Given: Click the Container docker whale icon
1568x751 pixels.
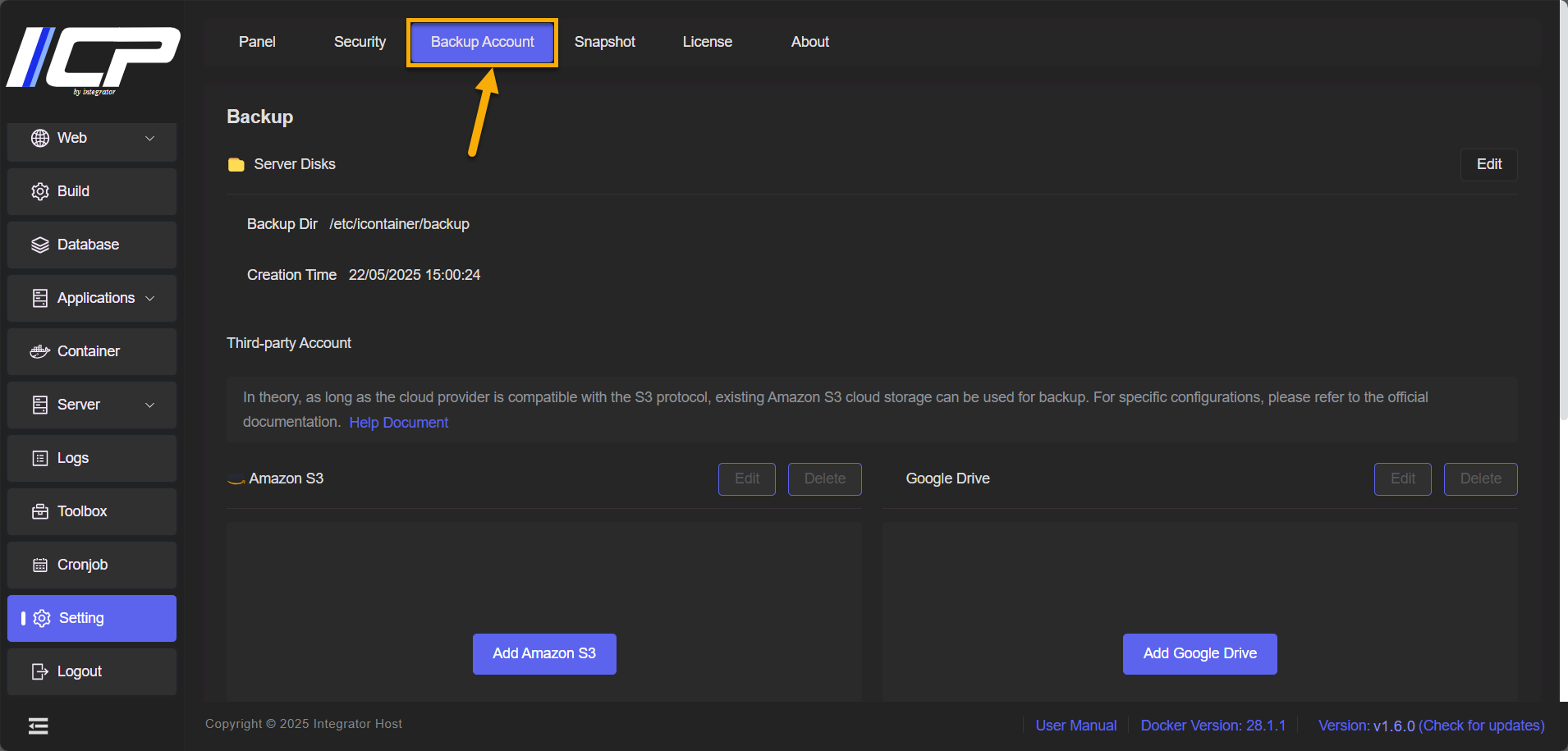Looking at the screenshot, I should pyautogui.click(x=40, y=351).
